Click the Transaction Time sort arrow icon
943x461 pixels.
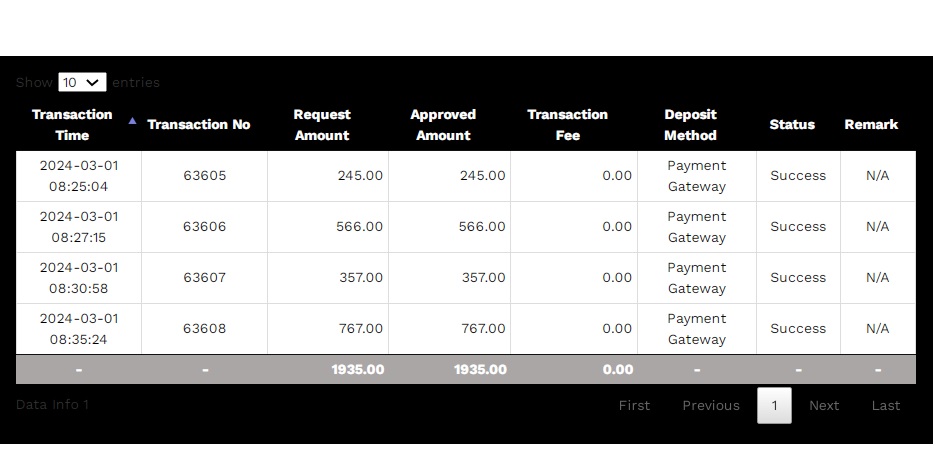pos(132,120)
